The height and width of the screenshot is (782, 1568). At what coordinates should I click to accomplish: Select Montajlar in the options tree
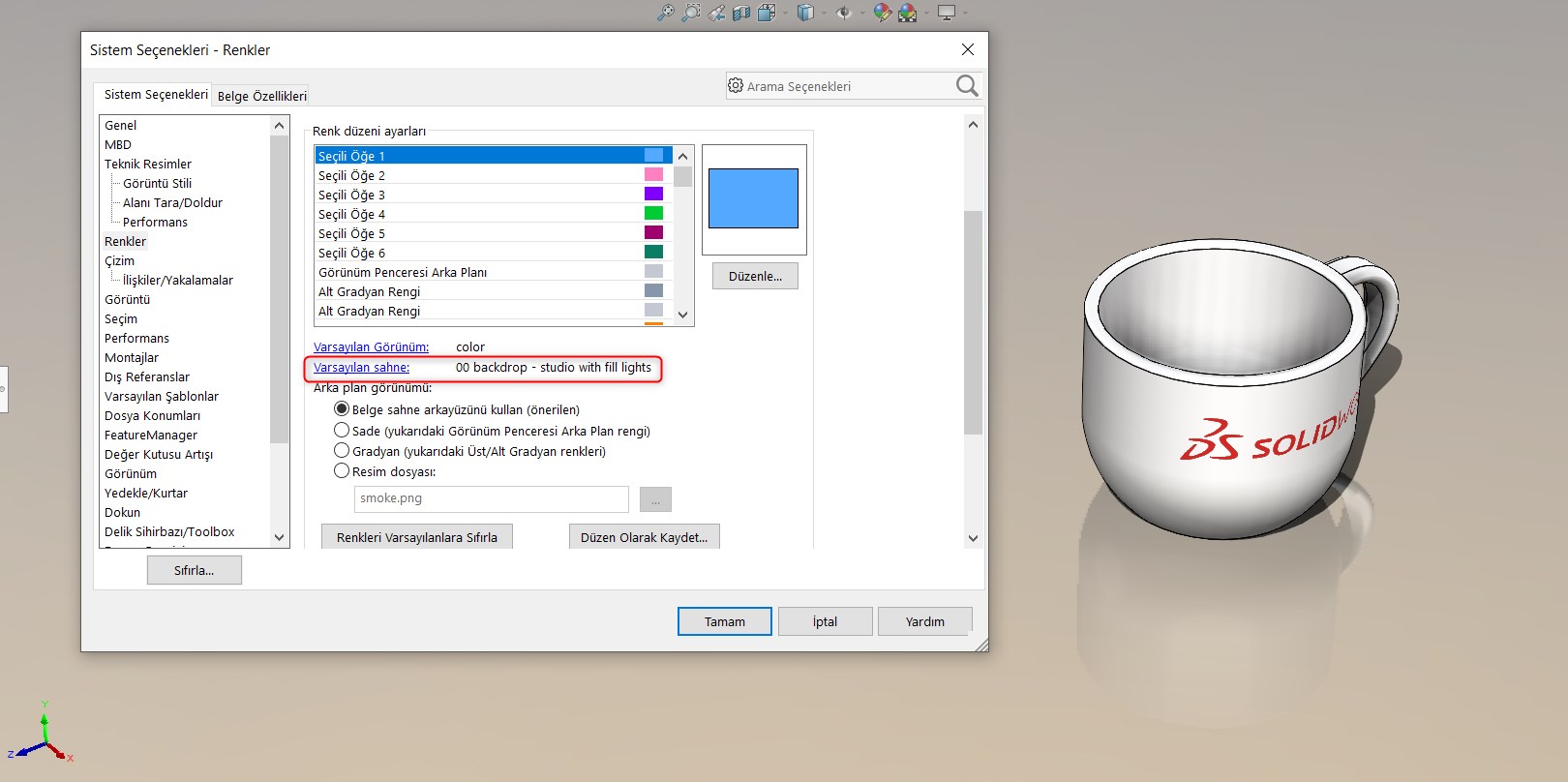pos(132,357)
